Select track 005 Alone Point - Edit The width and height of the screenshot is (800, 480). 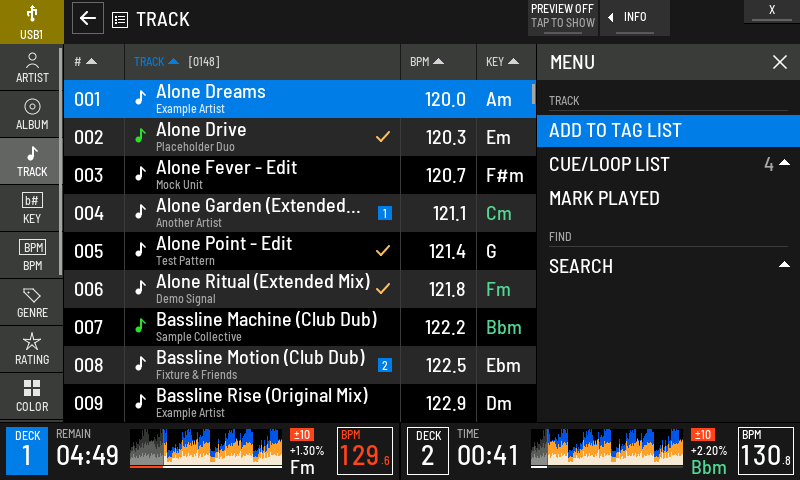click(300, 251)
